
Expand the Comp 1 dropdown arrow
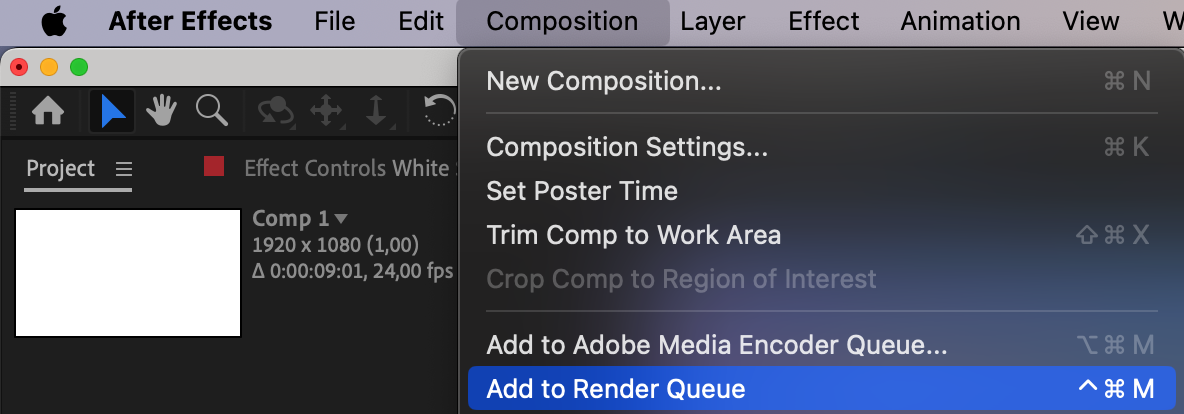[341, 218]
